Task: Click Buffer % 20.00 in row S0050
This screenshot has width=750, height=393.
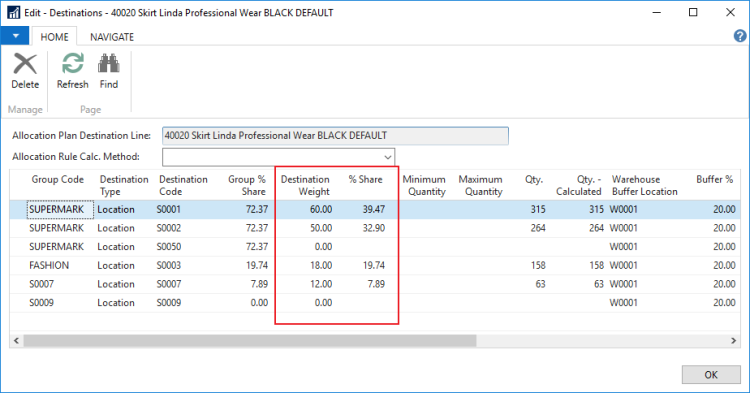Action: pos(724,247)
